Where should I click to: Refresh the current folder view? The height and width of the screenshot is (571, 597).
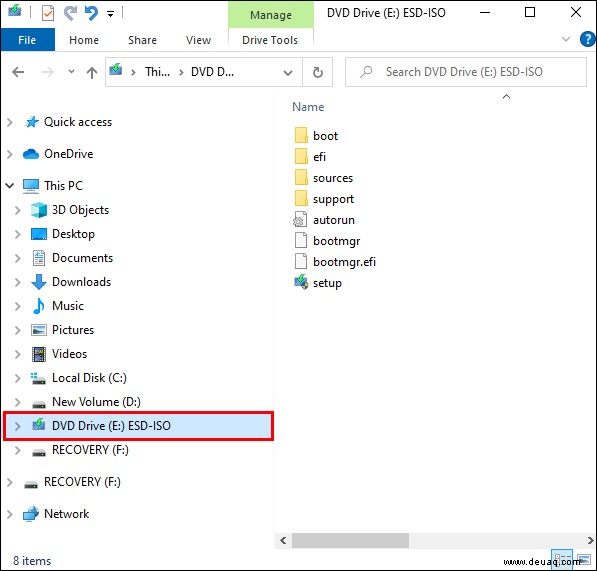tap(318, 72)
